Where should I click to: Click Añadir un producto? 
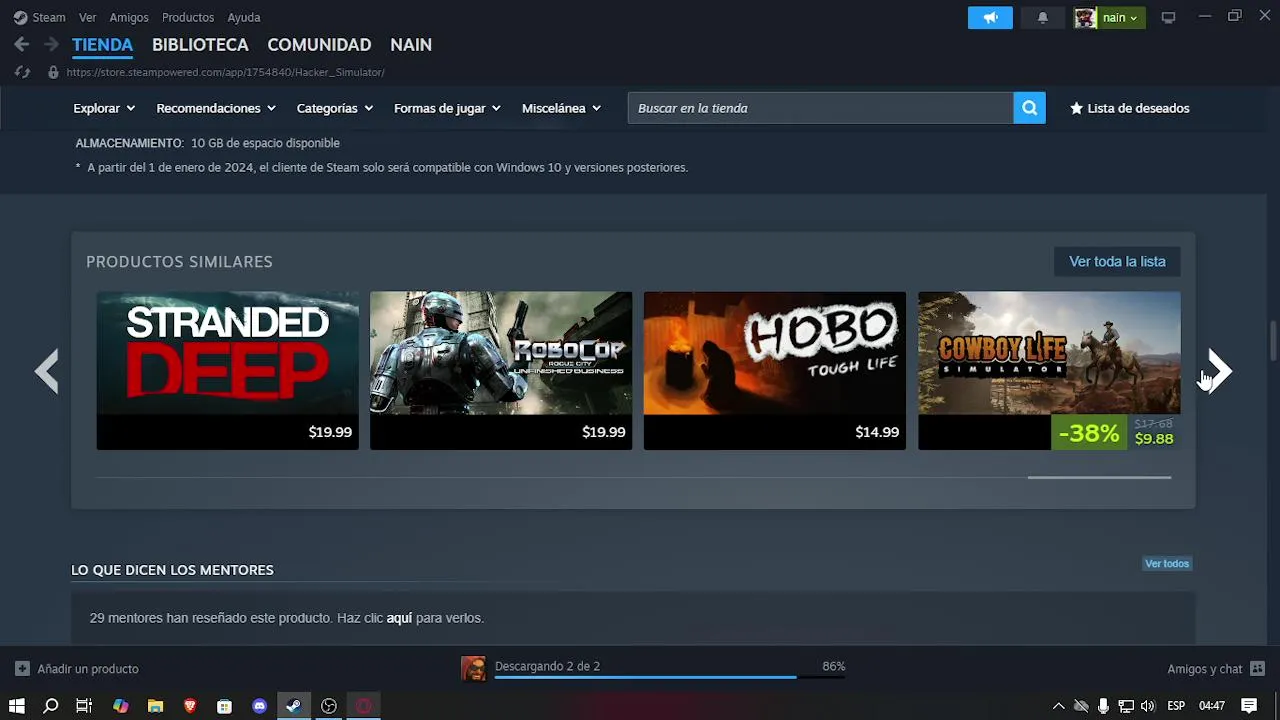click(78, 668)
